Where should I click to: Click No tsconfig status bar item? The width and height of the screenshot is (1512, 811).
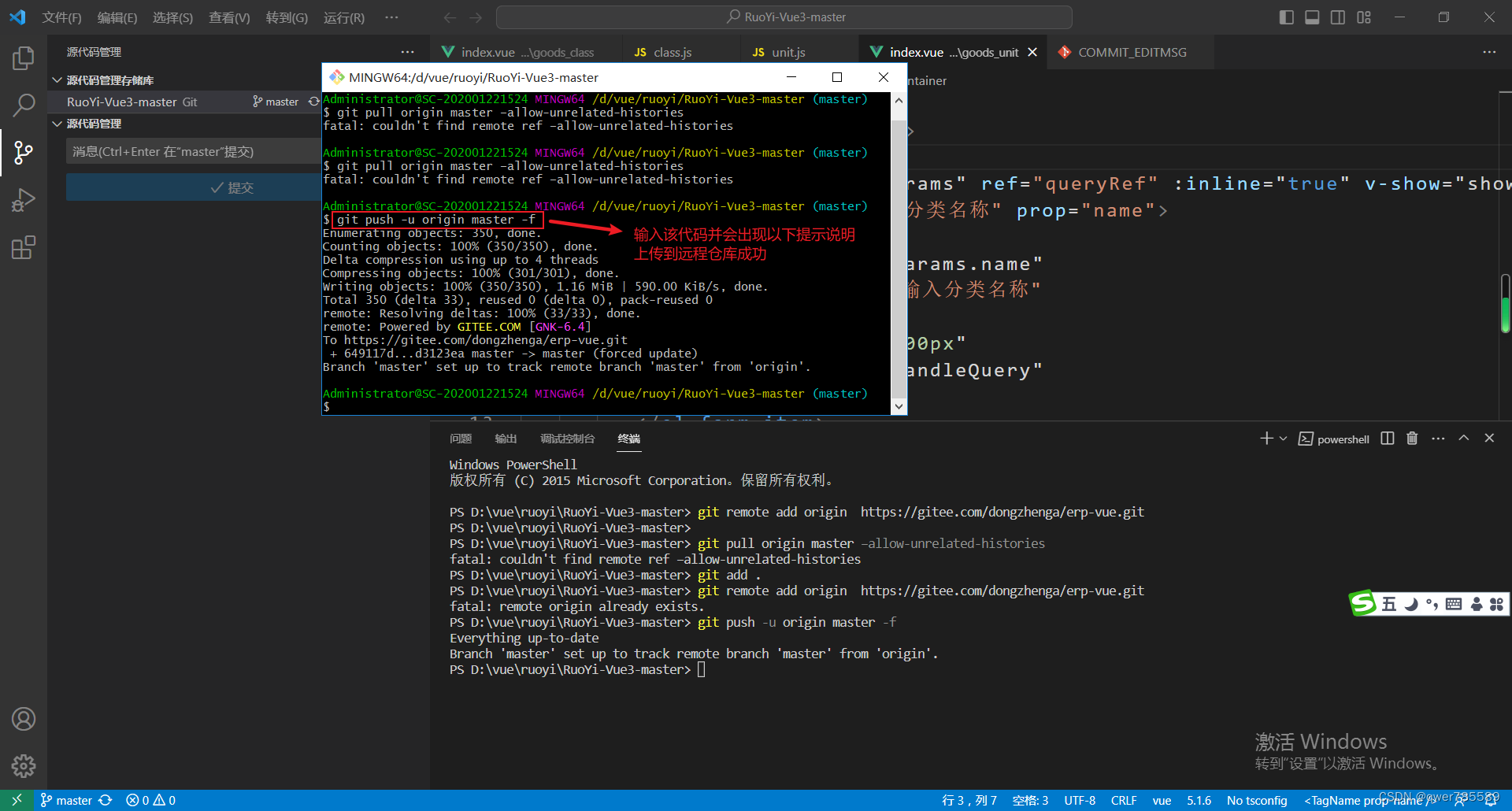pyautogui.click(x=1257, y=800)
